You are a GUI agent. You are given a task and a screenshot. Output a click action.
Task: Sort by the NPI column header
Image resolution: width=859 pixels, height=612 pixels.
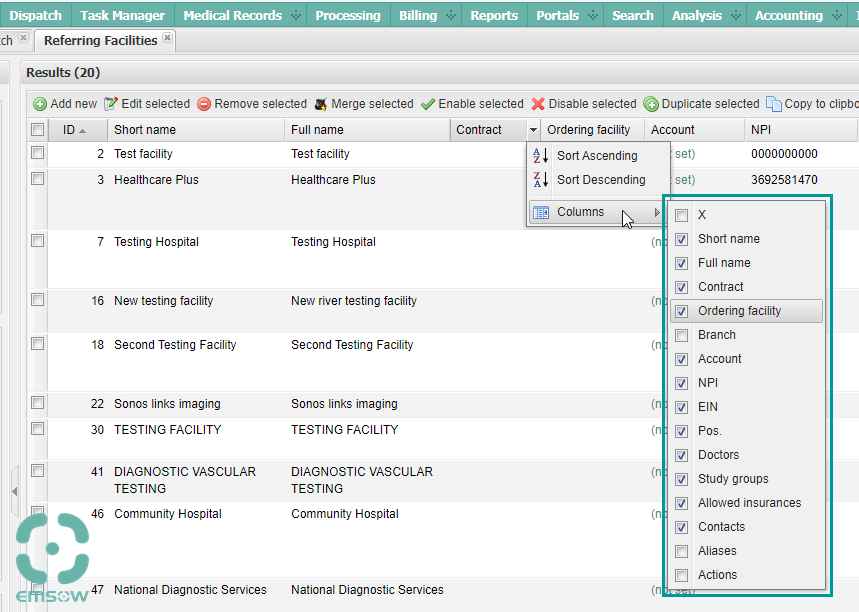click(x=800, y=130)
